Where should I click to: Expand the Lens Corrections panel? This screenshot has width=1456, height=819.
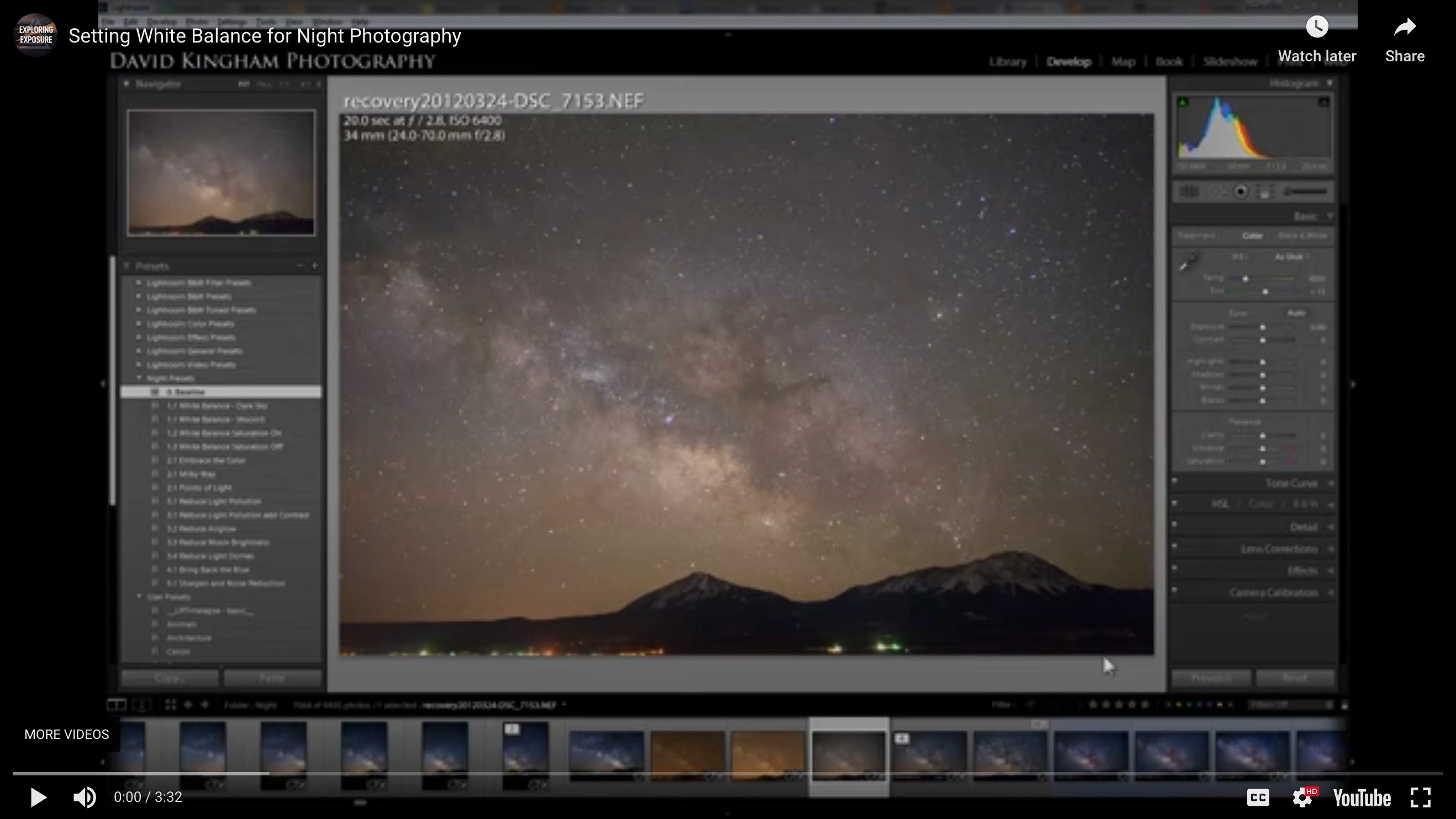(1330, 549)
